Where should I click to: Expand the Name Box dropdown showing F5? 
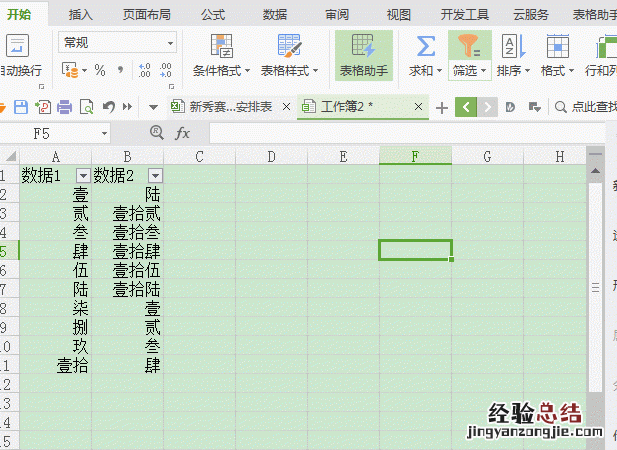(104, 133)
